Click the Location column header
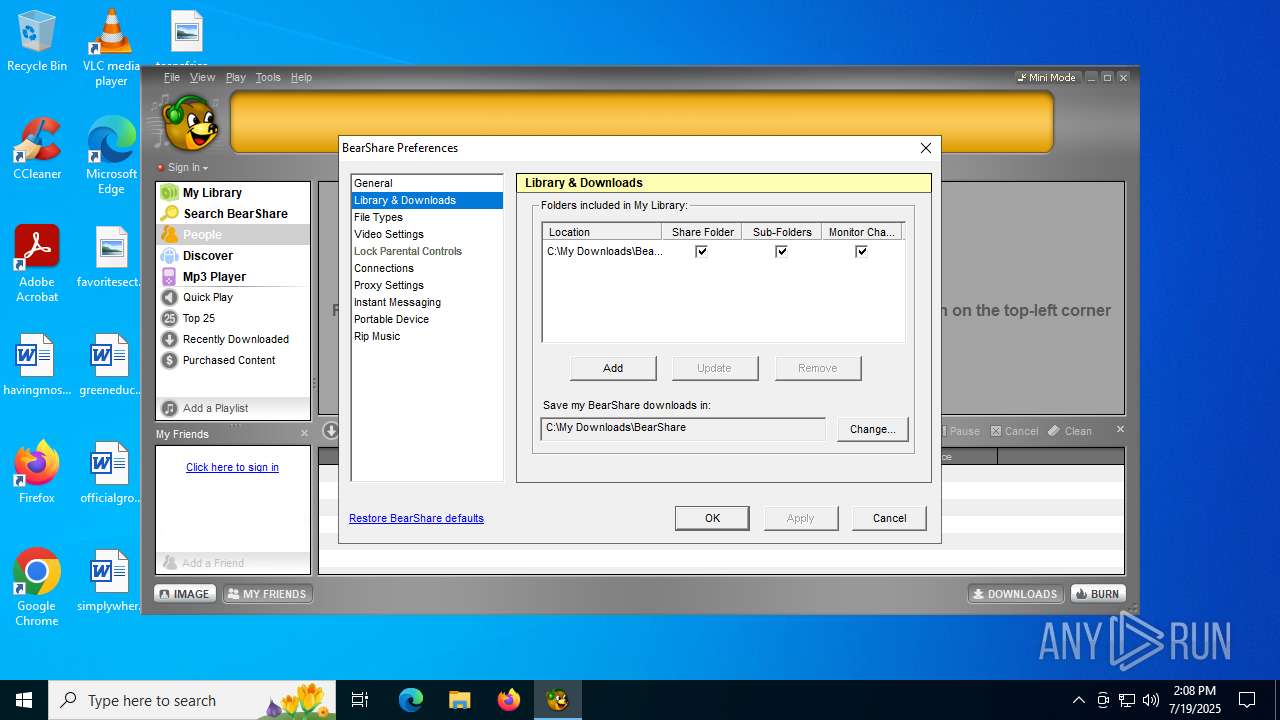This screenshot has width=1280, height=720. coord(602,231)
